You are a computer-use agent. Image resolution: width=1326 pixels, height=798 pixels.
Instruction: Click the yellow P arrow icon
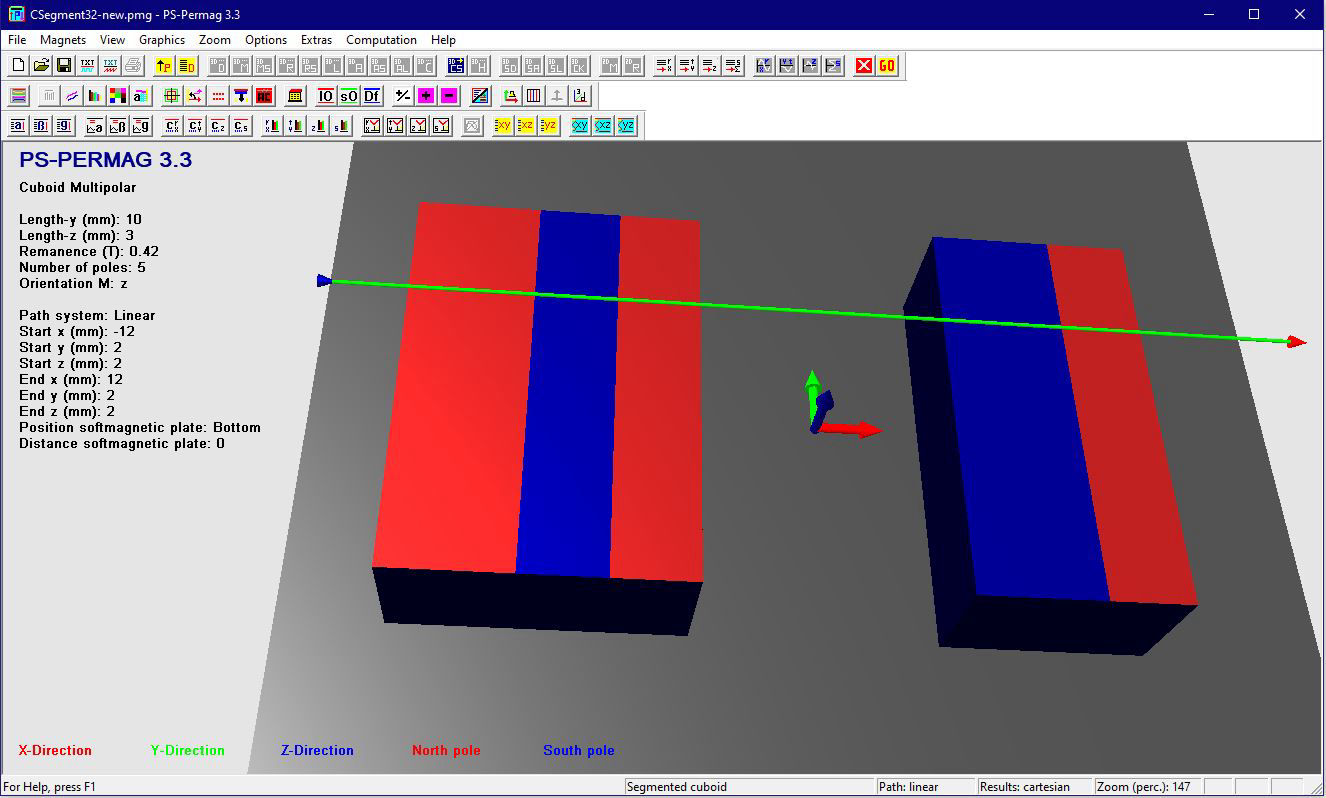point(164,66)
